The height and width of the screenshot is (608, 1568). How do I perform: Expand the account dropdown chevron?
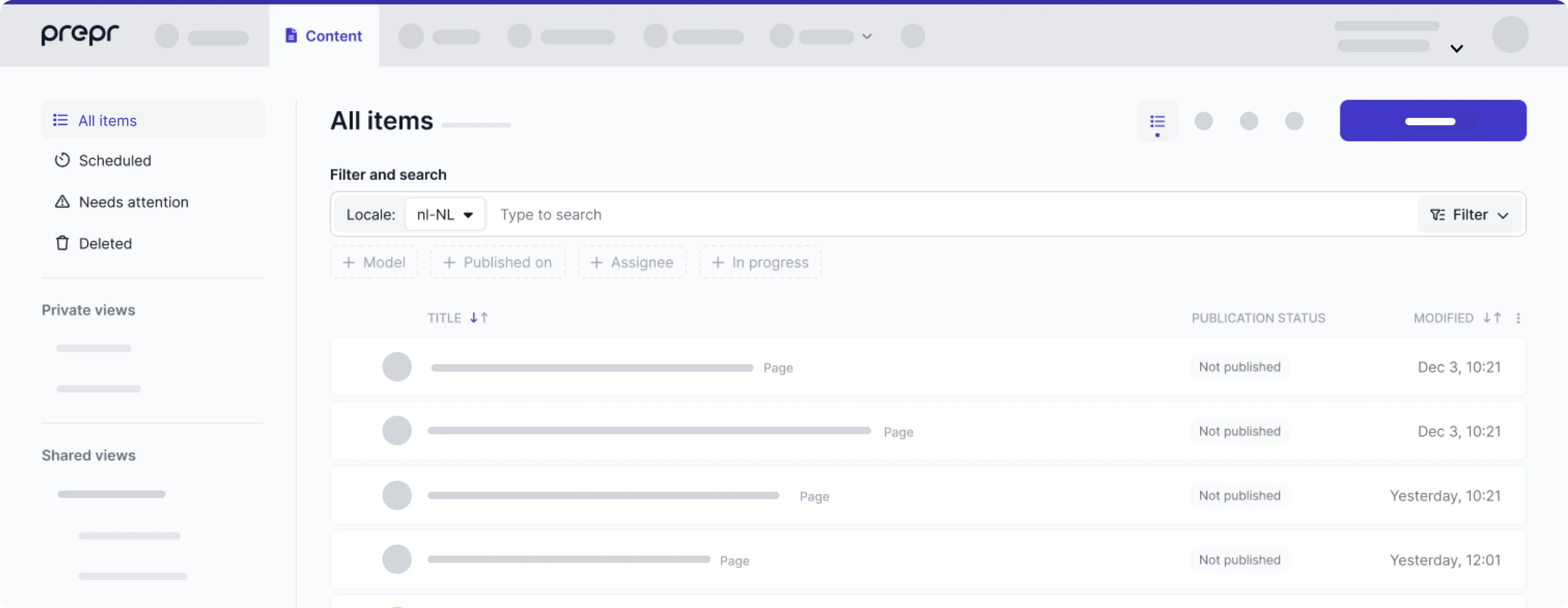1456,49
